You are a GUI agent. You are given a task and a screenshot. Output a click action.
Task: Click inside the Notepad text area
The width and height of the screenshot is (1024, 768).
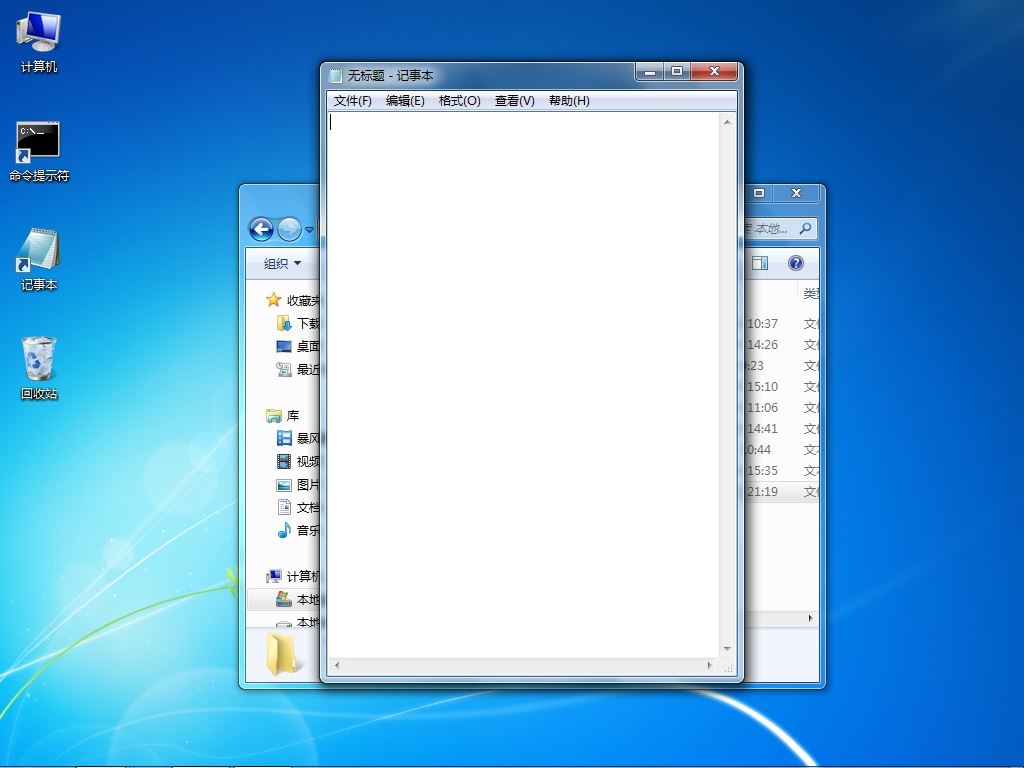click(x=524, y=385)
